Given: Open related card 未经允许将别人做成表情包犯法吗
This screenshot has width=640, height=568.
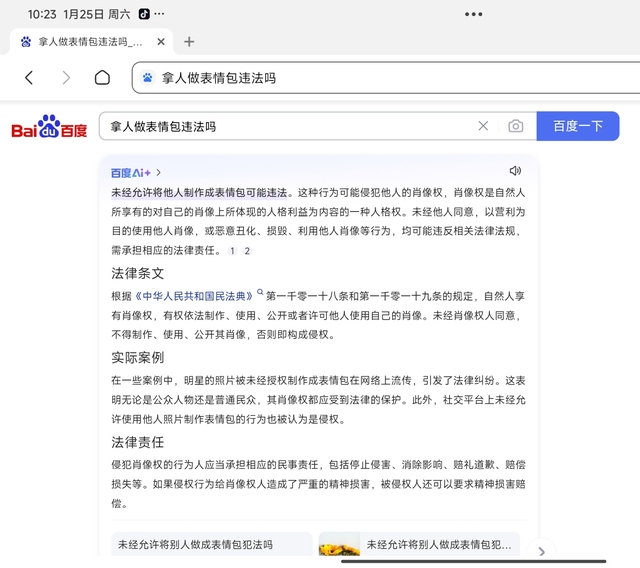Looking at the screenshot, I should click(x=210, y=545).
